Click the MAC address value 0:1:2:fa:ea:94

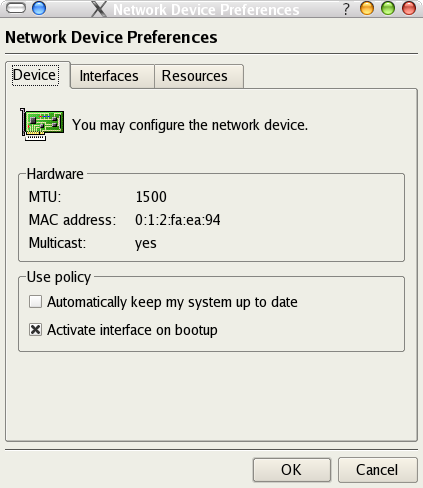pos(178,220)
